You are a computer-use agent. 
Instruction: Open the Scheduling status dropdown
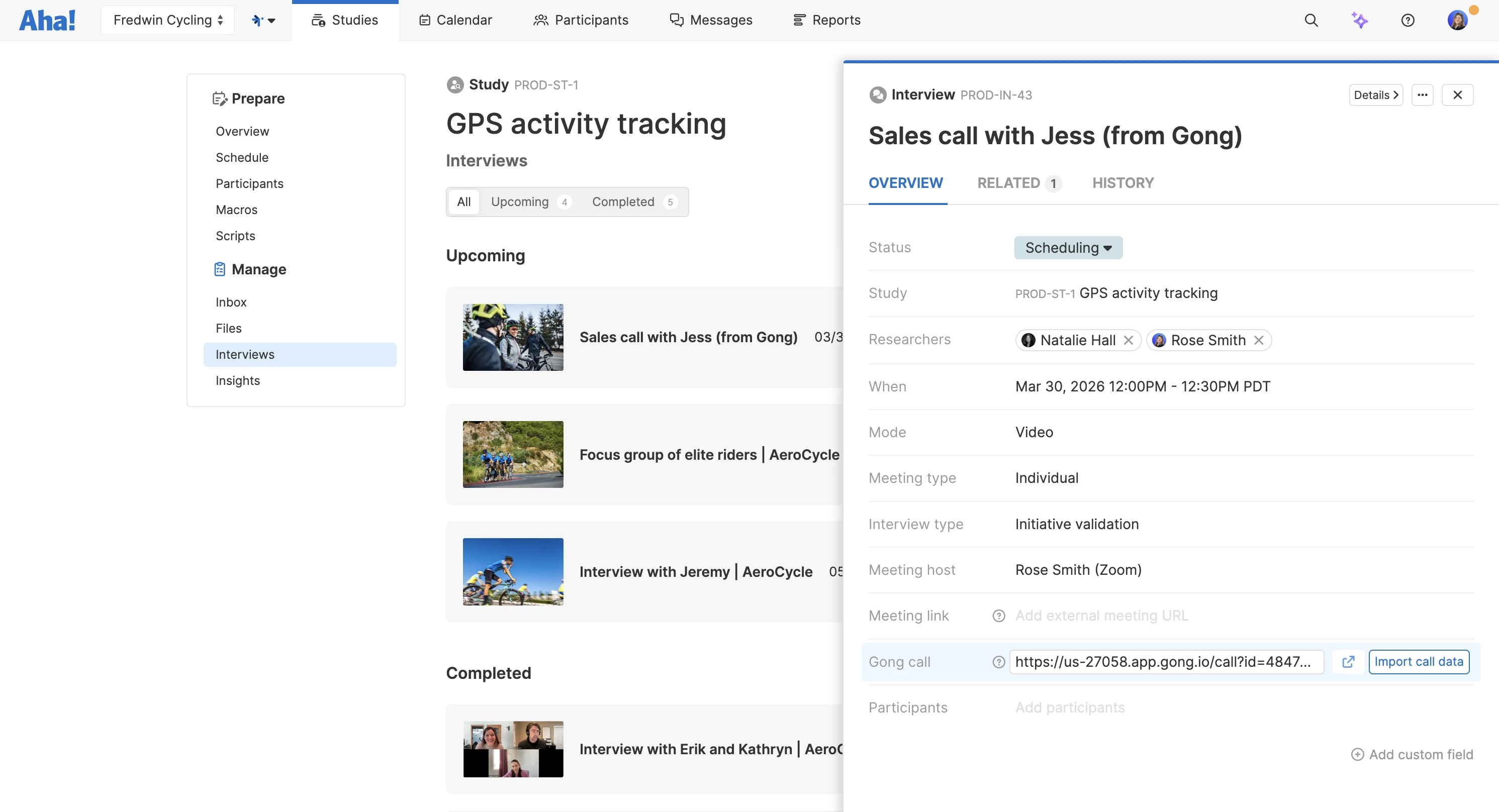[x=1068, y=248]
